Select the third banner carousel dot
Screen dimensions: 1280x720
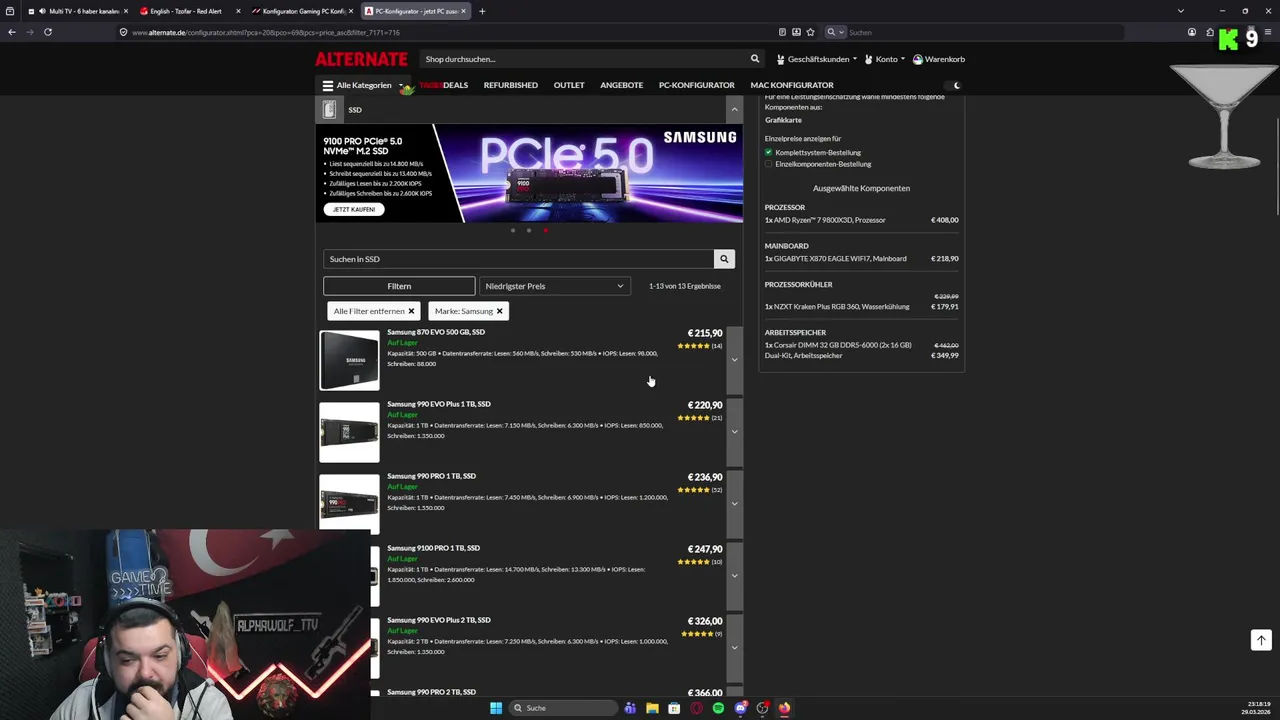[545, 230]
